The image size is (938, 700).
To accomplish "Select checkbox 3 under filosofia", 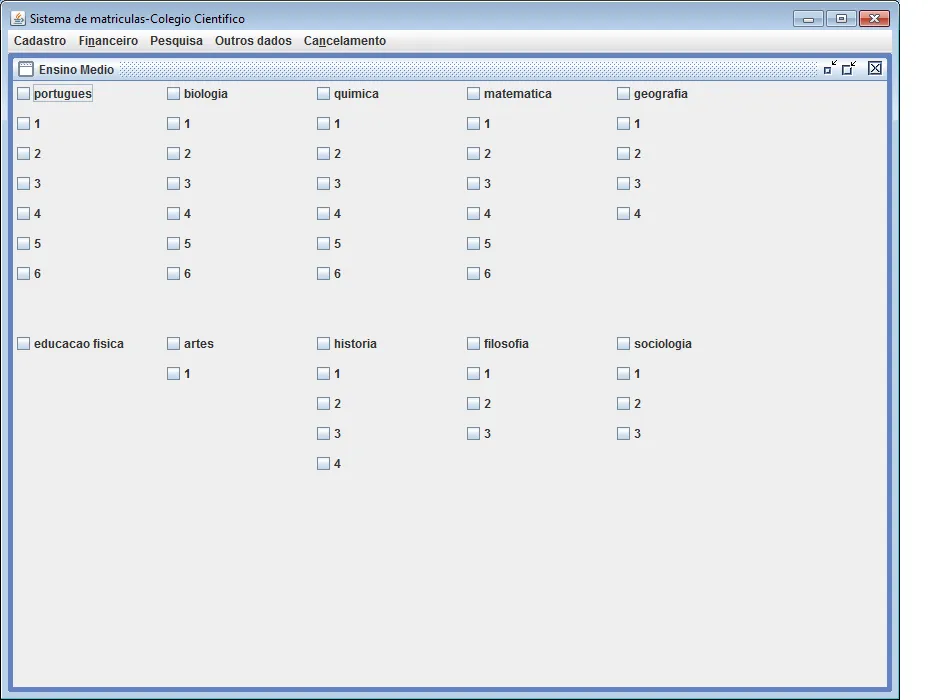I will [473, 433].
